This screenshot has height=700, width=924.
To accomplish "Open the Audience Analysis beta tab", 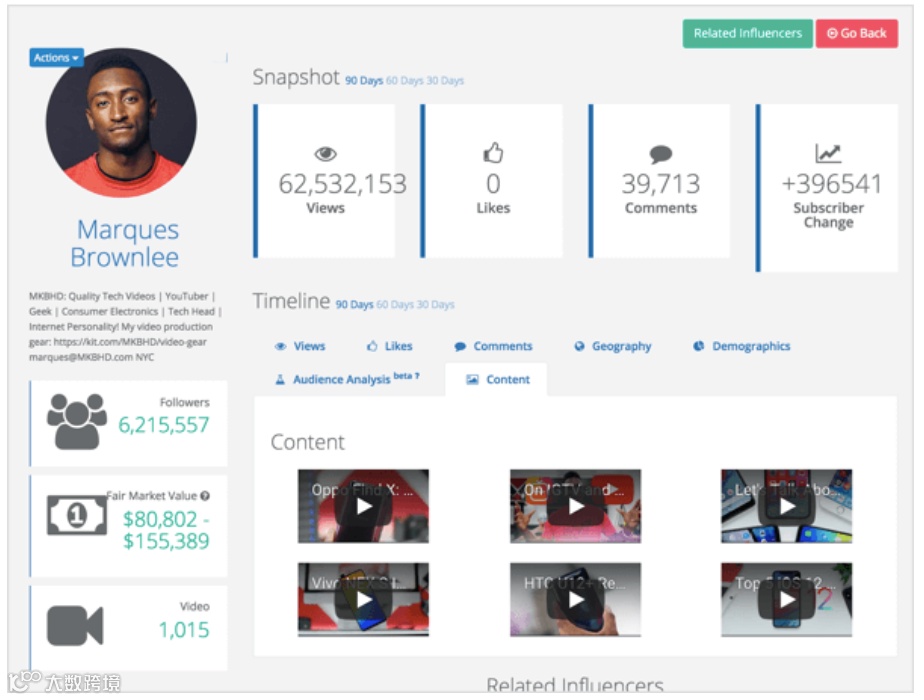I will coord(348,379).
